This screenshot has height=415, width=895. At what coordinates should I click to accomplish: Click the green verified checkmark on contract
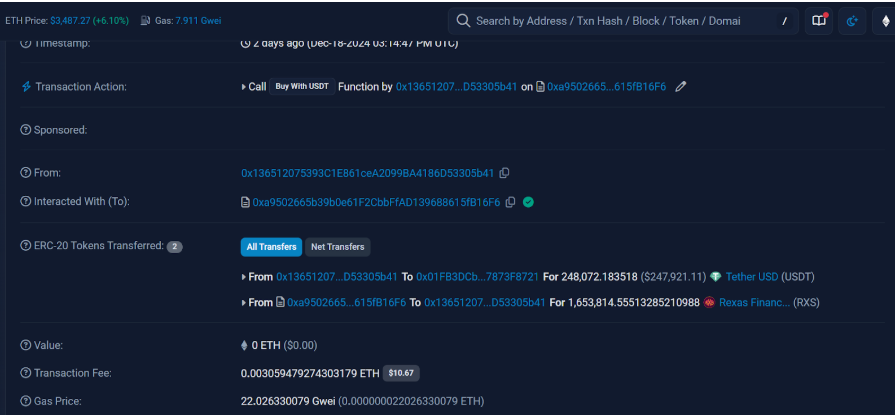(528, 202)
